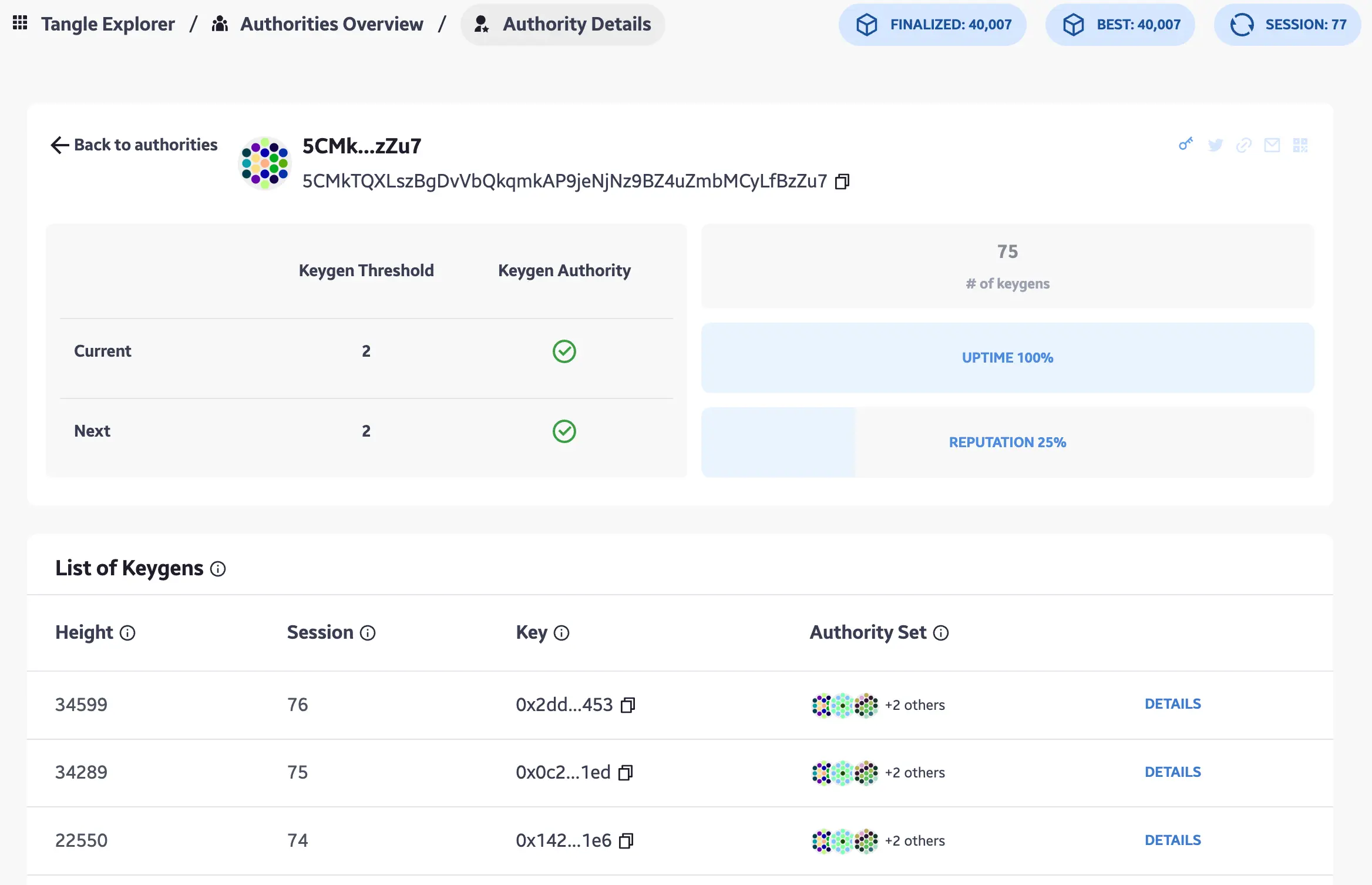Open DETAILS for height 34289
1372x885 pixels.
coord(1173,772)
